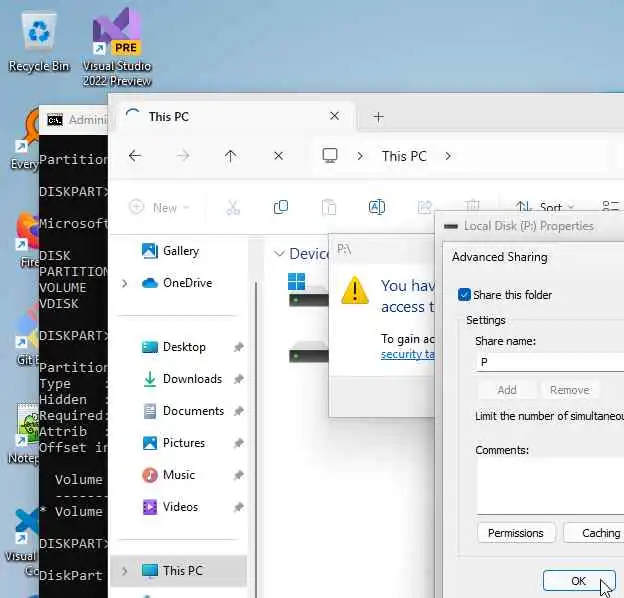This screenshot has height=598, width=624.
Task: Open the Sort dropdown menu
Action: tap(544, 206)
